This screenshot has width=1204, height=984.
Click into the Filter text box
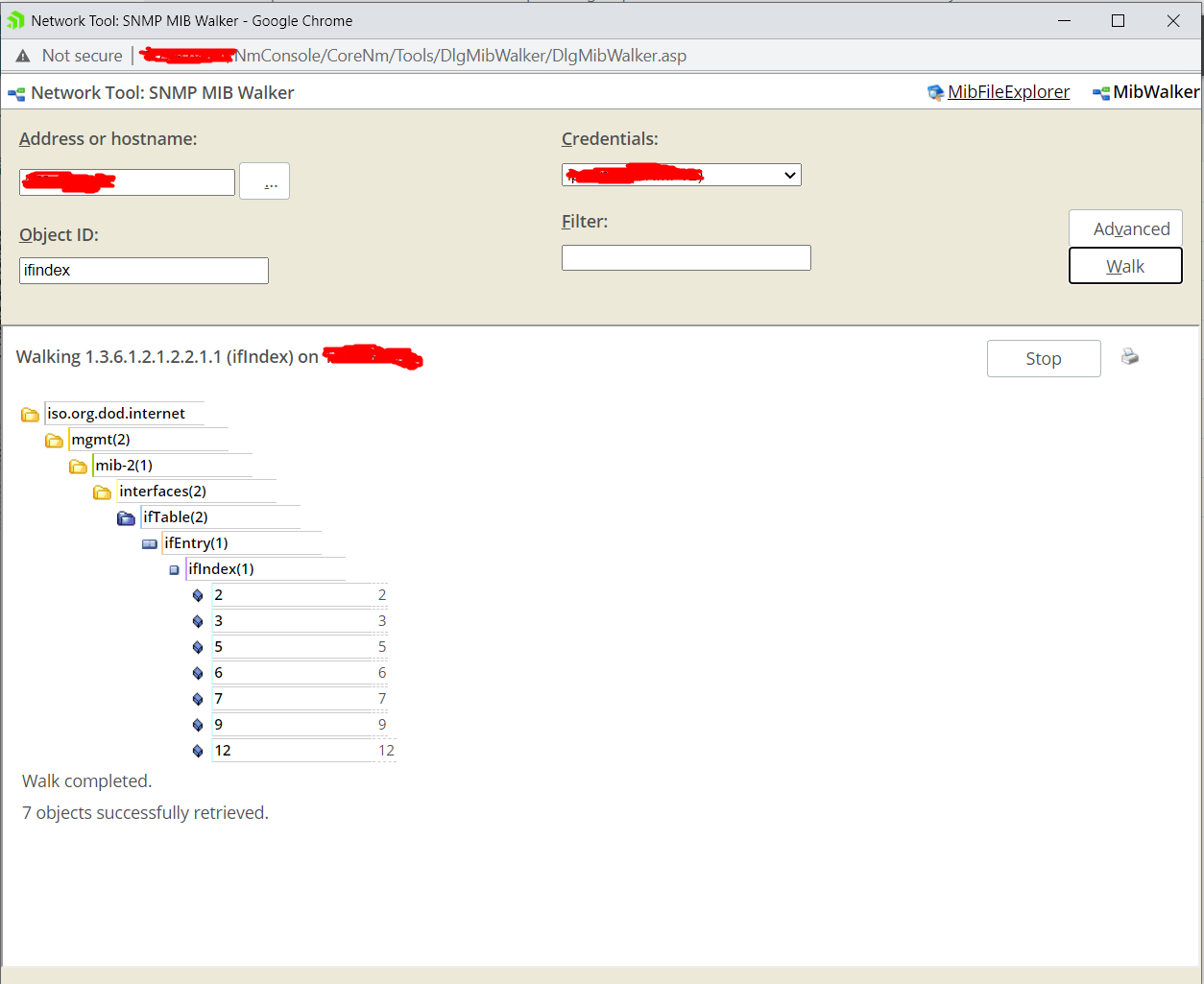(686, 257)
